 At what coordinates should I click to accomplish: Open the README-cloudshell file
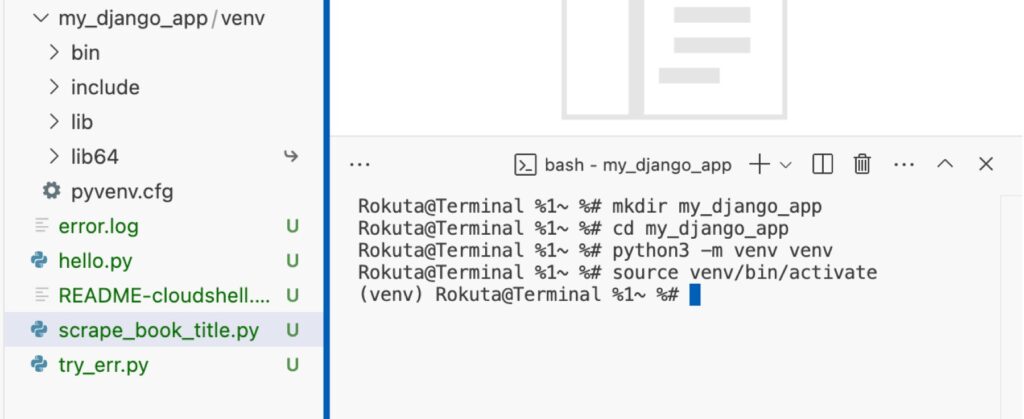(164, 295)
